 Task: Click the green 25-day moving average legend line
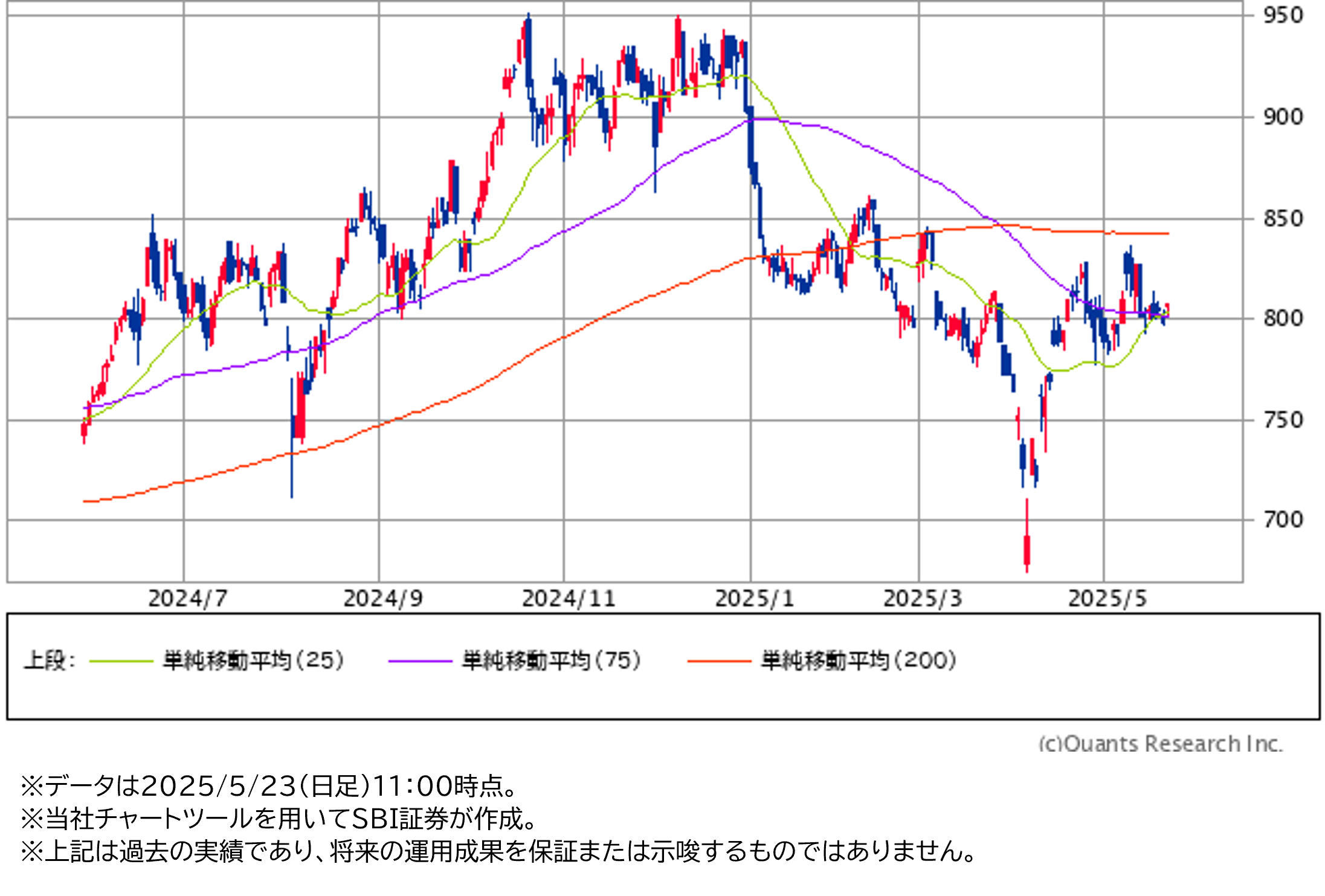coord(121,662)
